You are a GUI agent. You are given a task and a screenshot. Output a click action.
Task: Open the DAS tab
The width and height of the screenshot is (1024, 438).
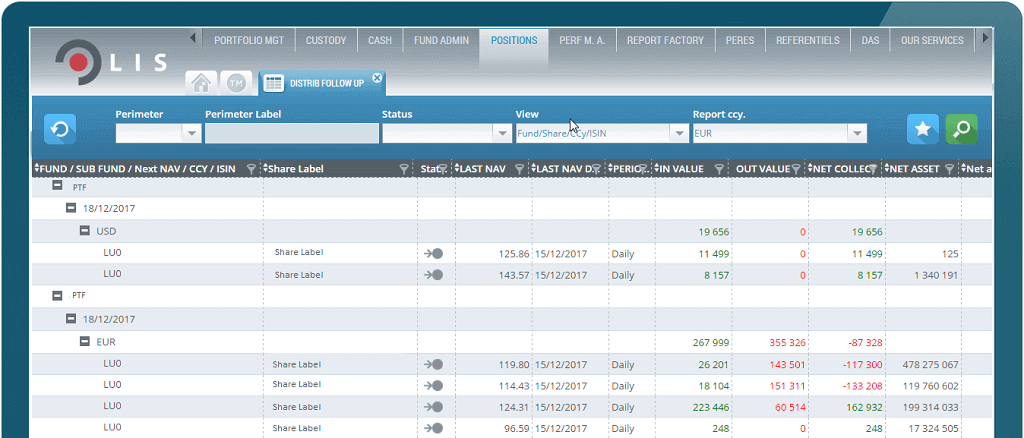point(870,40)
